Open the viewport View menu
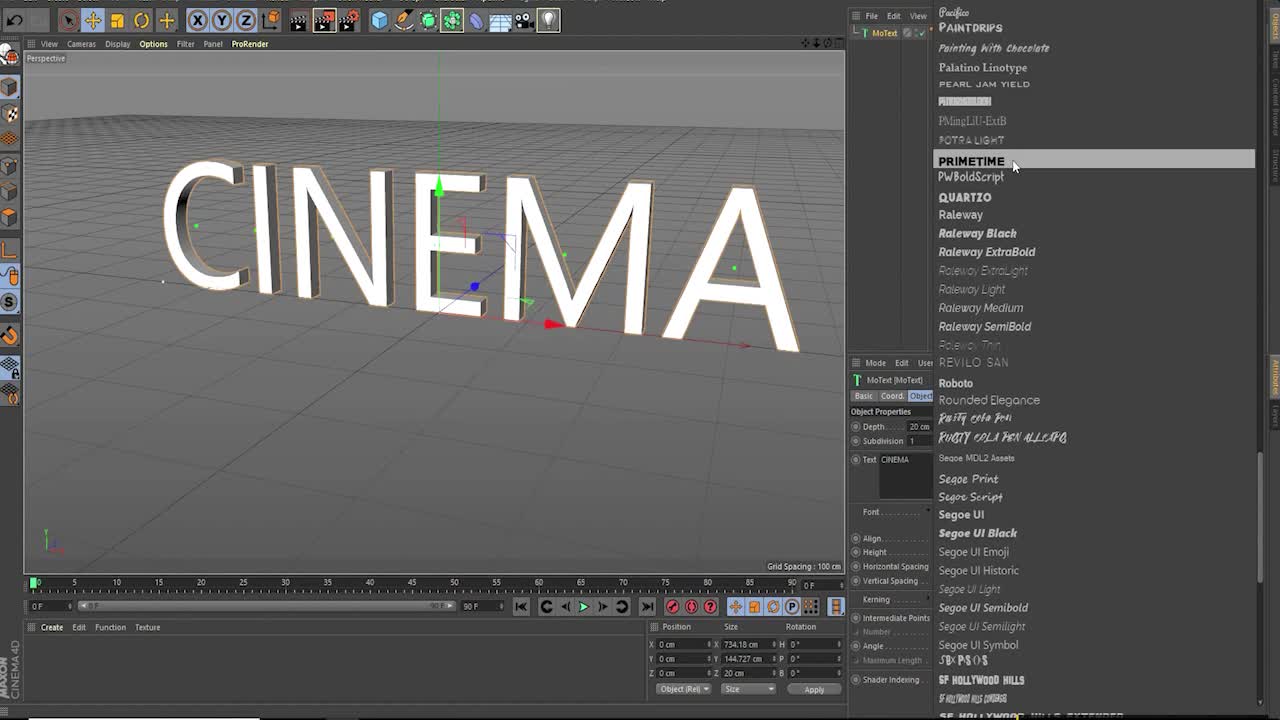The image size is (1280, 720). (49, 44)
